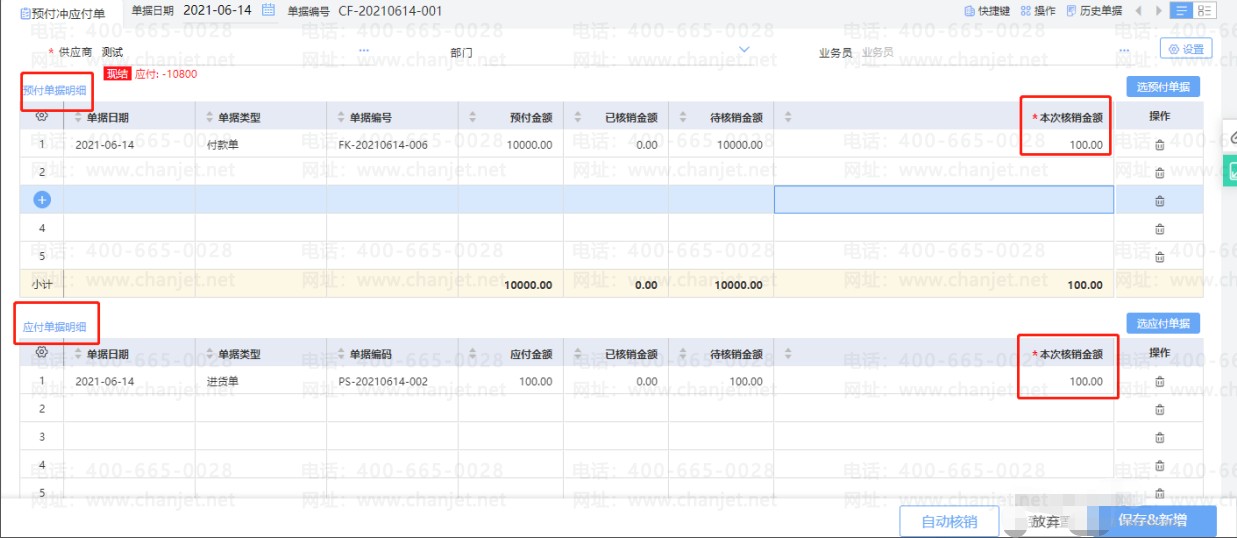
Task: Select the 进货单 cell in payable table
Action: [x=261, y=382]
